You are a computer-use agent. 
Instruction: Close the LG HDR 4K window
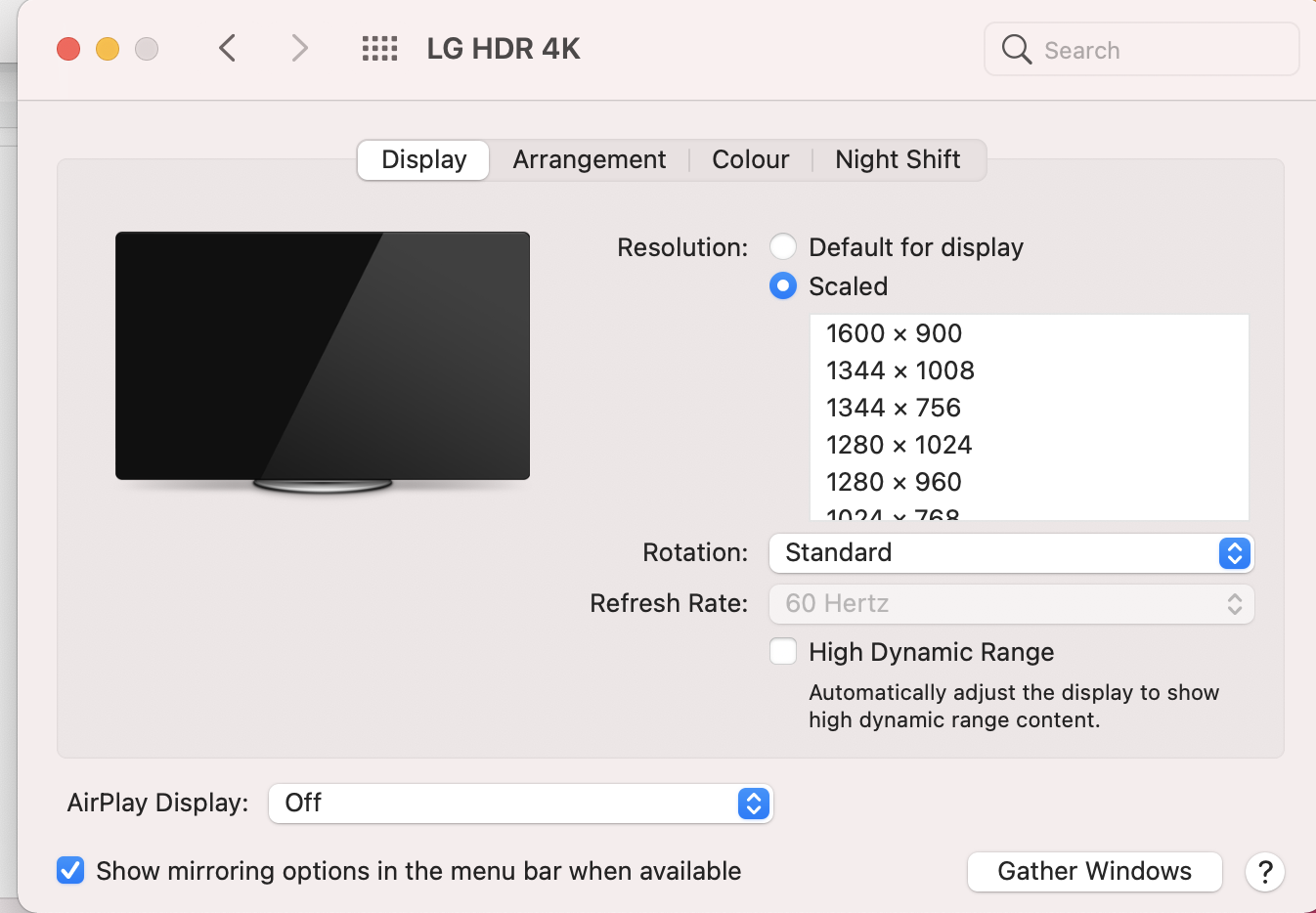[68, 49]
